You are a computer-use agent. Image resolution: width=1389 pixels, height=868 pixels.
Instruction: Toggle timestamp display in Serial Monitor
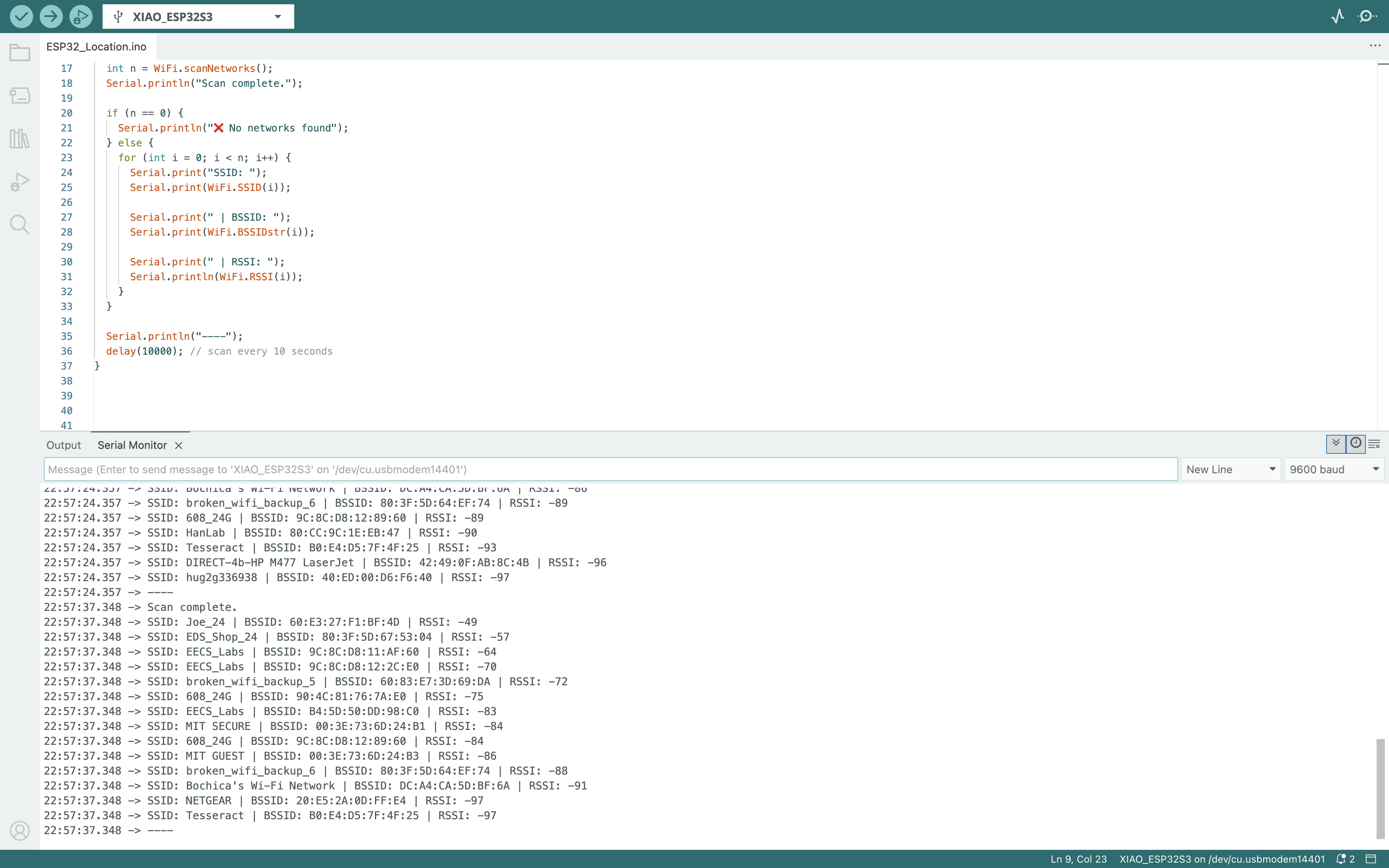1355,443
